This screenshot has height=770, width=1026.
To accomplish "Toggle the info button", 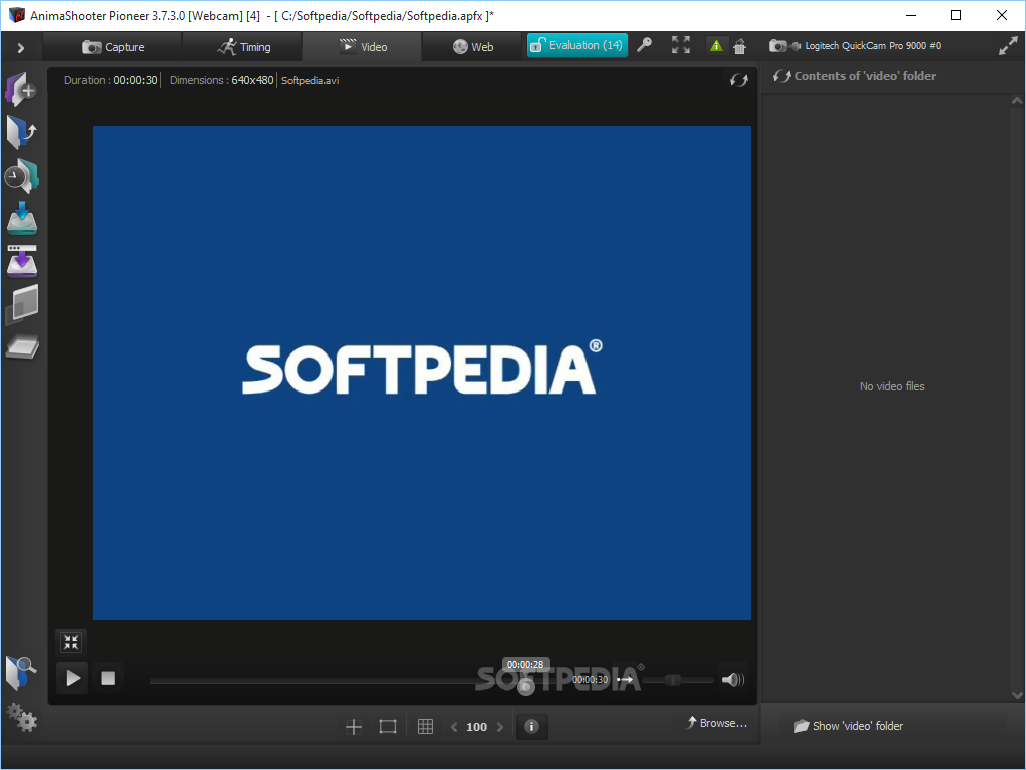I will click(531, 726).
